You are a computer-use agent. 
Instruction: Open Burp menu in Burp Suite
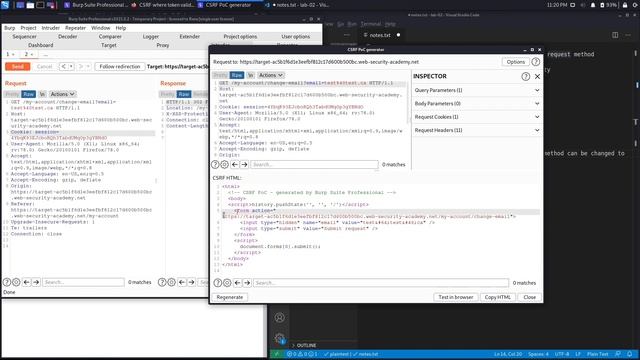(x=9, y=28)
